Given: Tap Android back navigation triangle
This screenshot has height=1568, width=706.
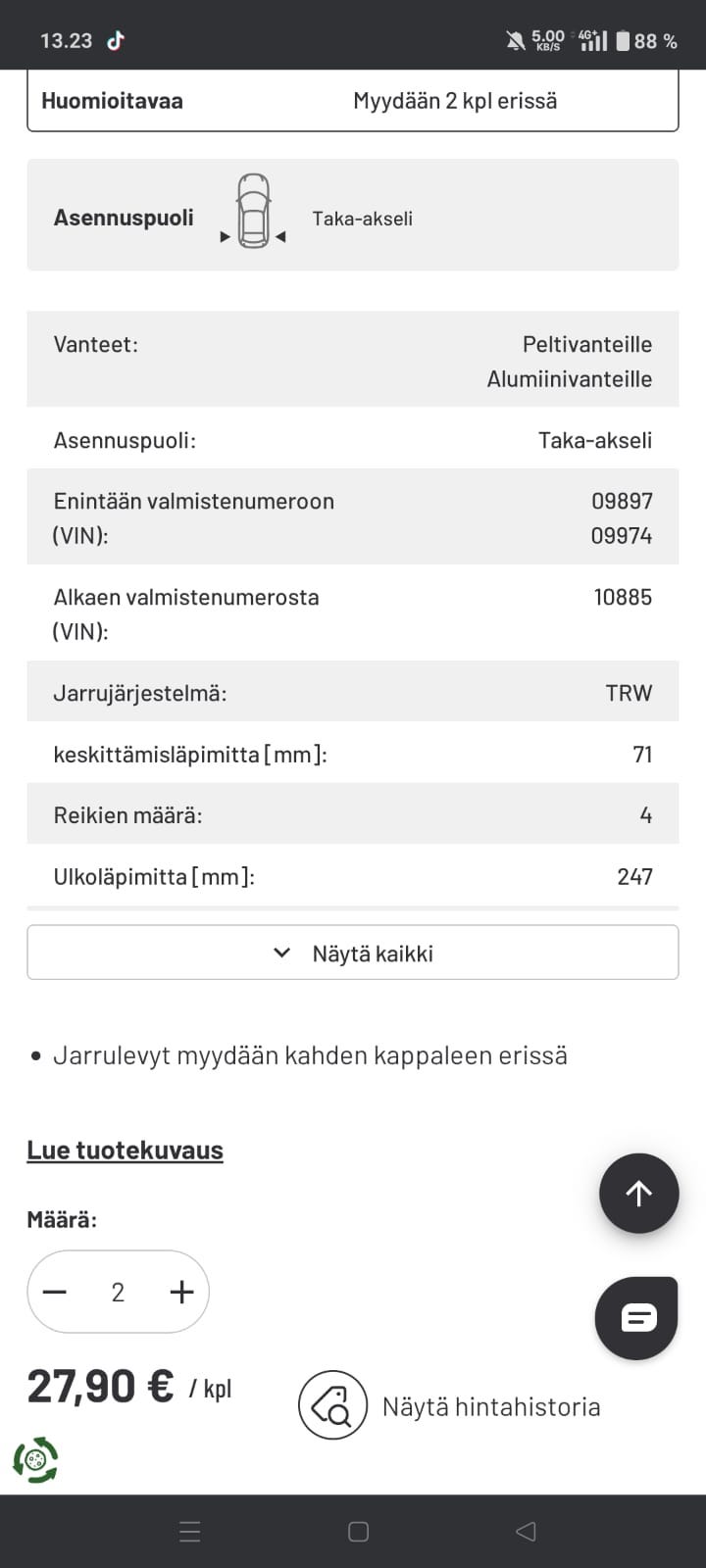Looking at the screenshot, I should pyautogui.click(x=526, y=1531).
